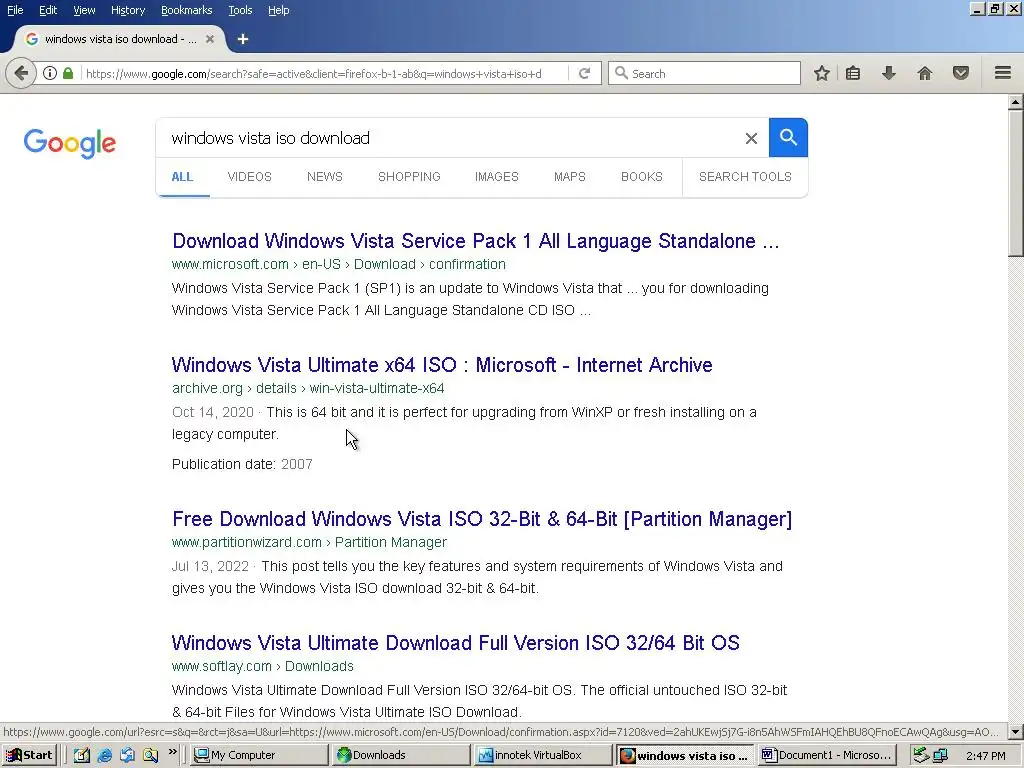Reload the current page
This screenshot has width=1024, height=768.
tap(584, 73)
